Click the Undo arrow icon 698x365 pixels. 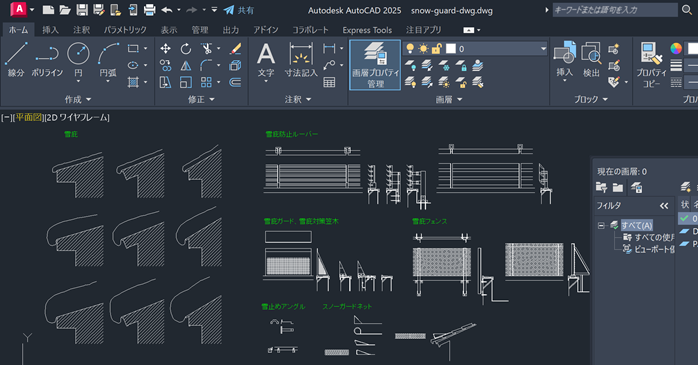(167, 10)
